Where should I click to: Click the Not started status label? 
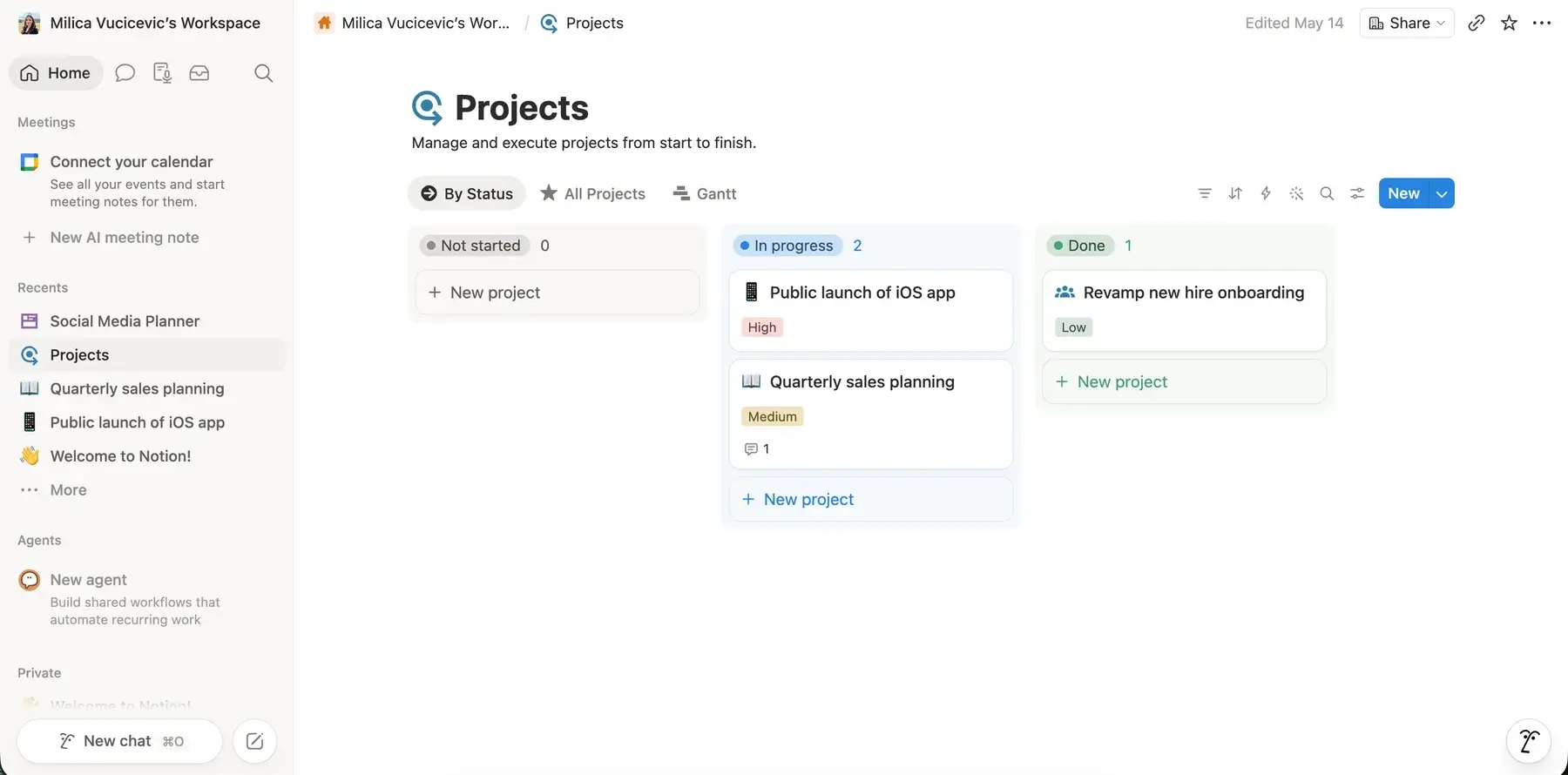[474, 246]
